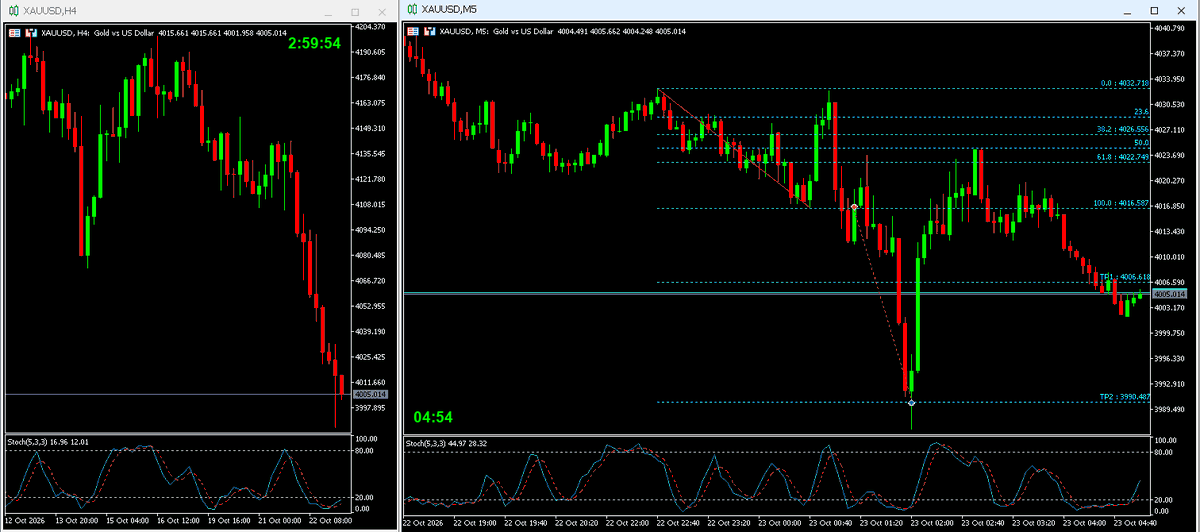Viewport: 1200px width, 532px height.
Task: Select the Fibonacci 23.6 level label
Action: (1142, 112)
